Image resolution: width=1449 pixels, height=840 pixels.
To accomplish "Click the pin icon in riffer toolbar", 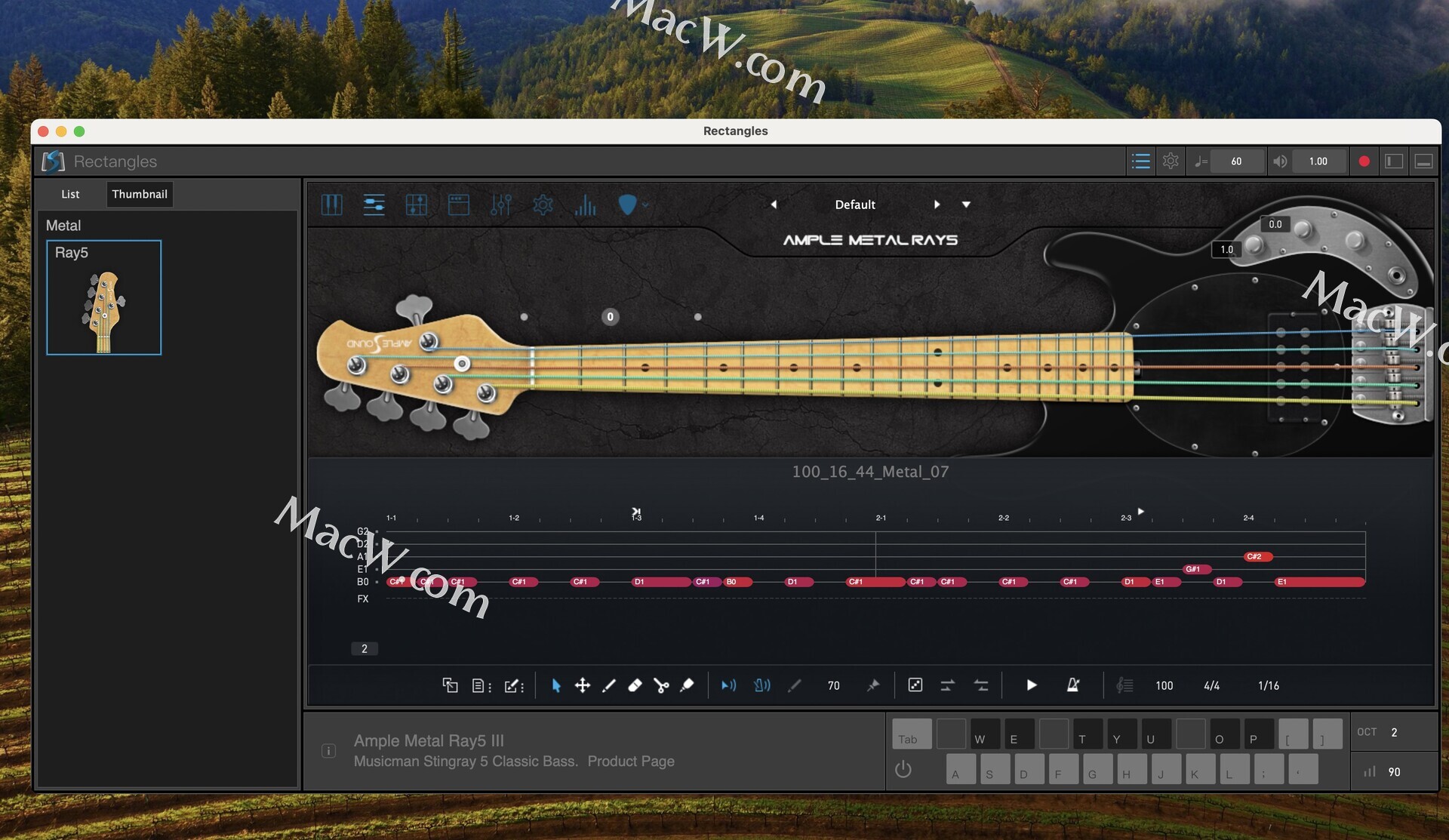I will click(873, 685).
